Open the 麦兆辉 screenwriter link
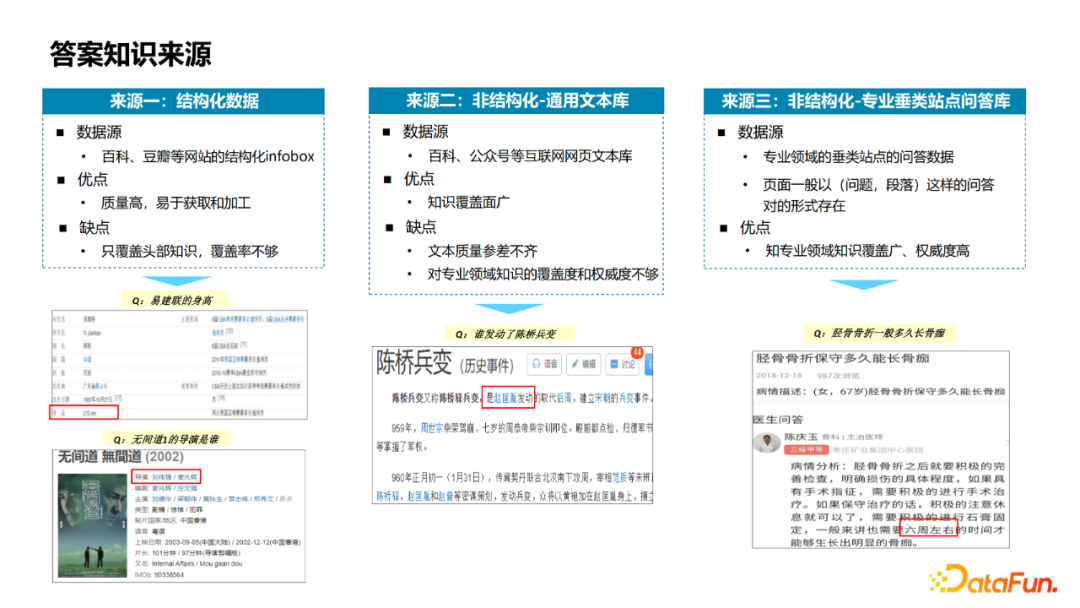The height and width of the screenshot is (608, 1080). (162, 489)
